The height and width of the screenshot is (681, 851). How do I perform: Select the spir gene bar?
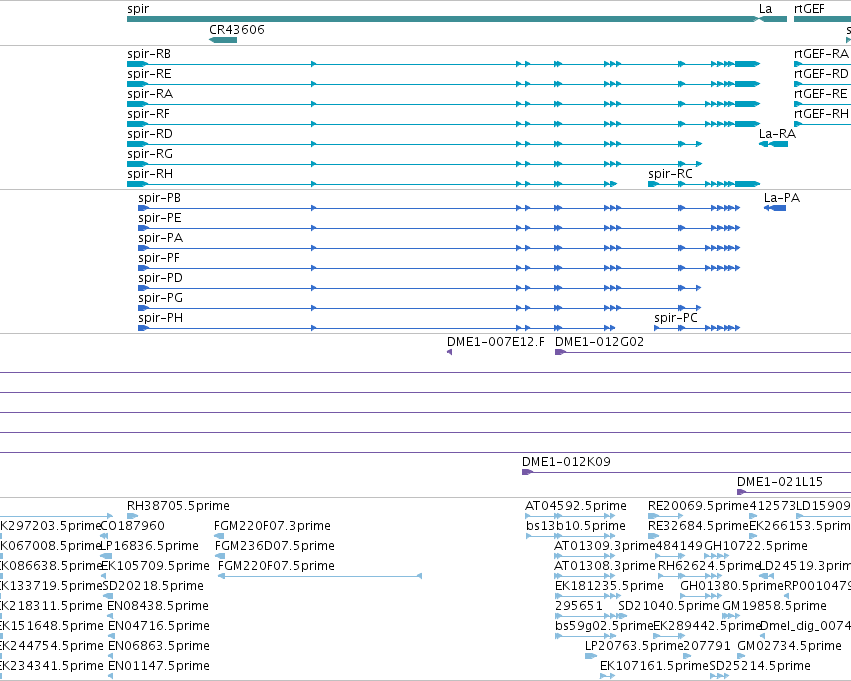[443, 20]
